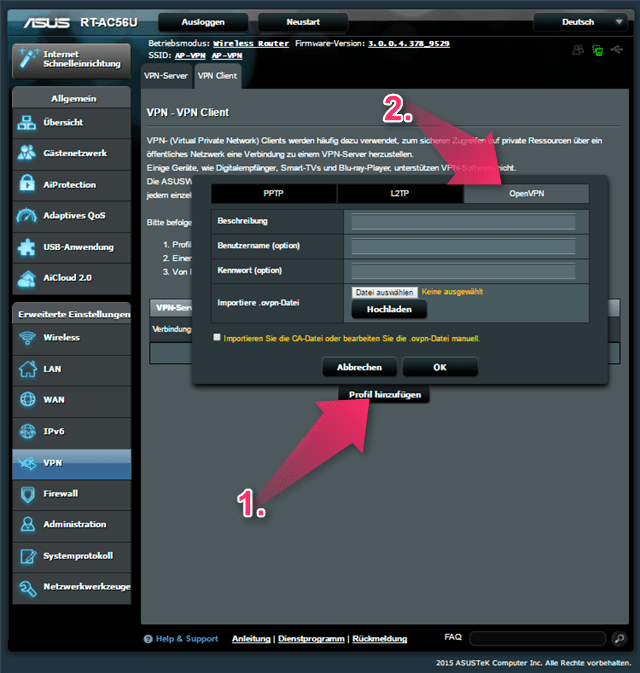The width and height of the screenshot is (640, 673).
Task: Open the Firewall shield icon
Action: tap(28, 494)
